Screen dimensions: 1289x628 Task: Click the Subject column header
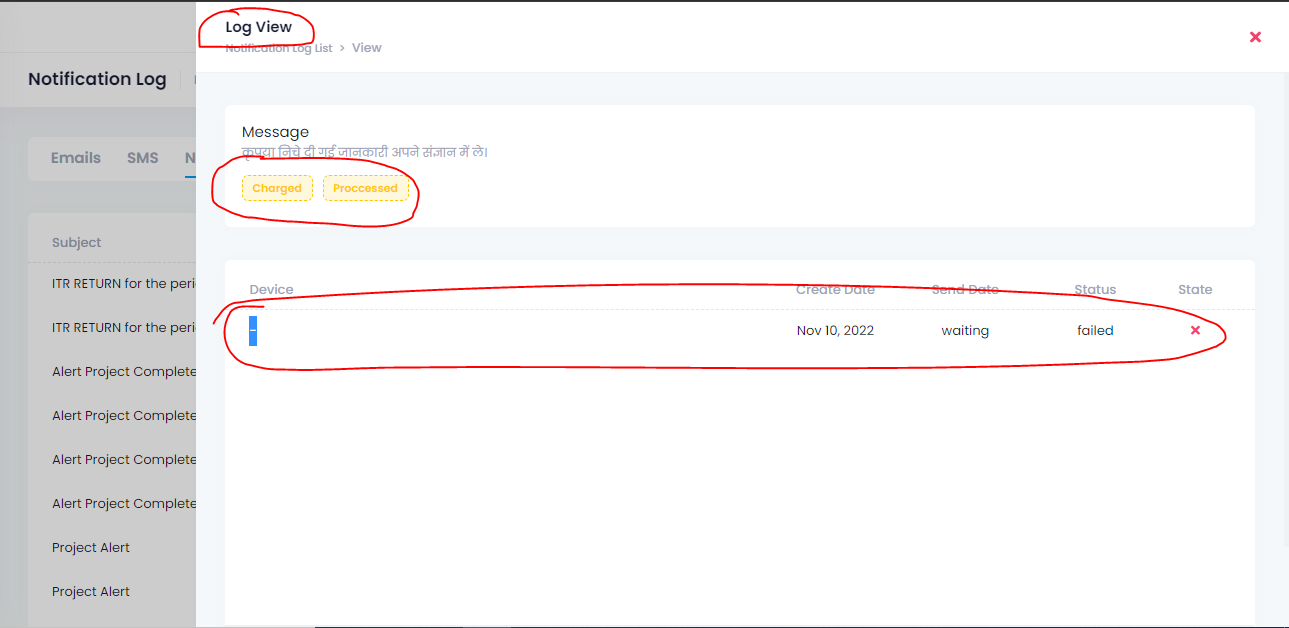click(x=77, y=243)
